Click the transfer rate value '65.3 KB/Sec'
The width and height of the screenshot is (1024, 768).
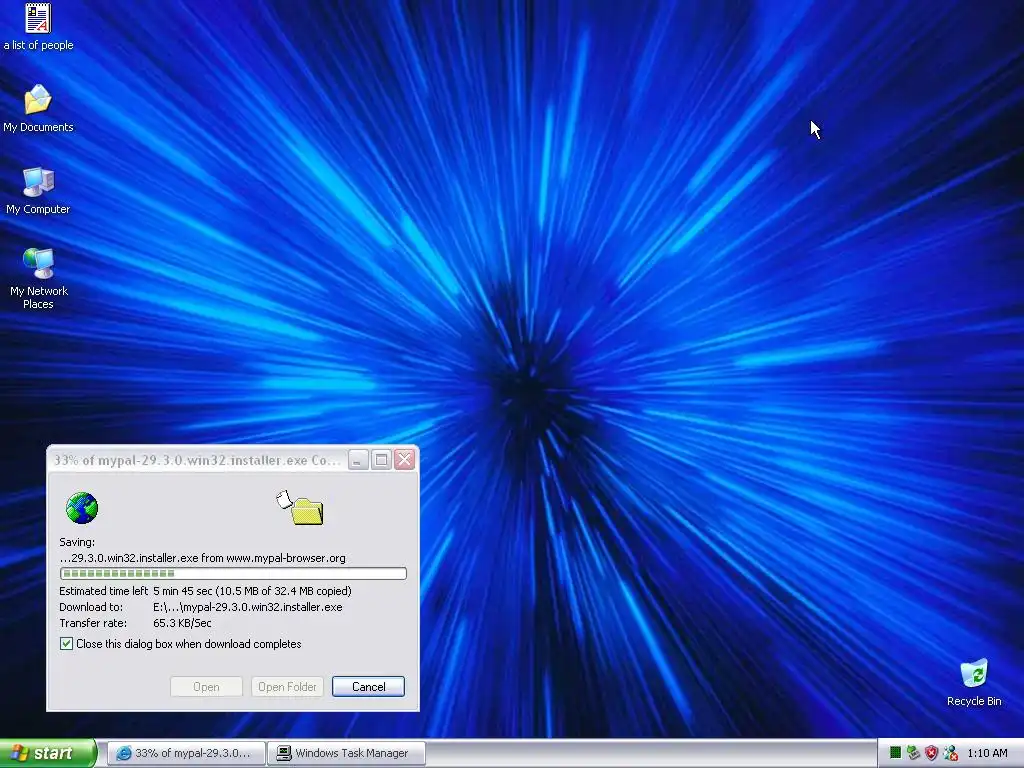(x=182, y=623)
